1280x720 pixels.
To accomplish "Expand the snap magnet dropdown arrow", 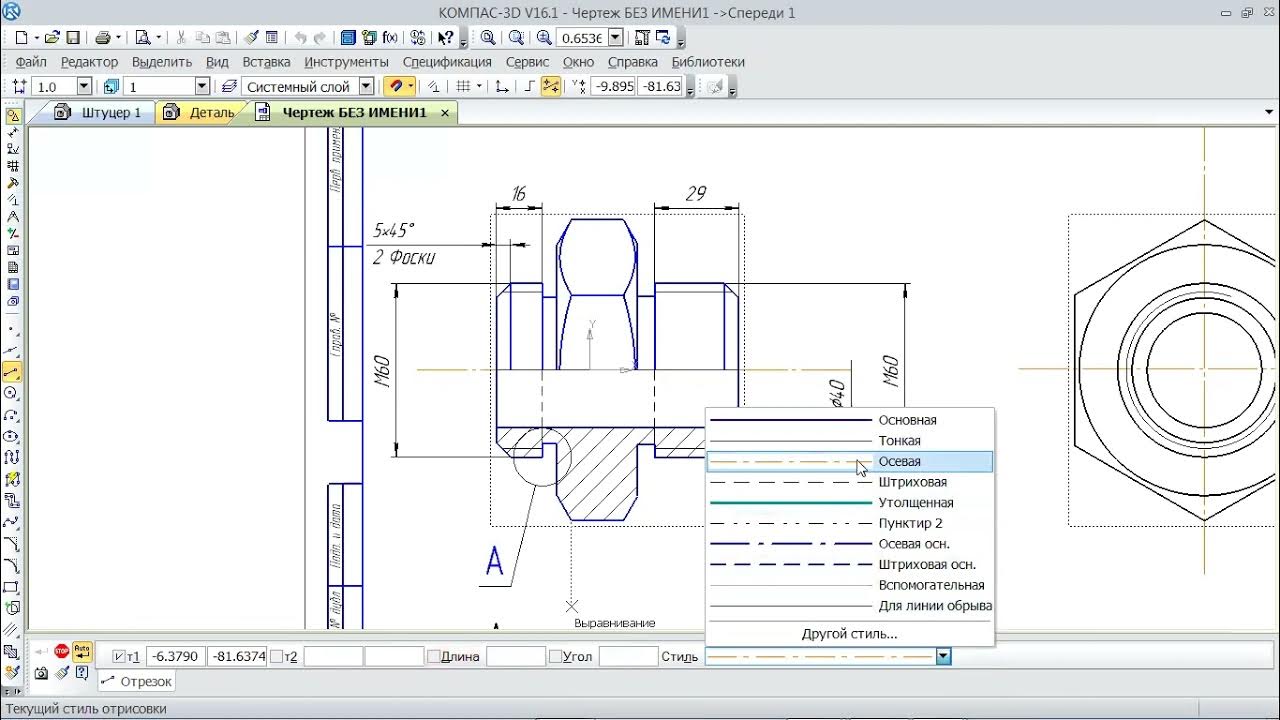I will 411,87.
